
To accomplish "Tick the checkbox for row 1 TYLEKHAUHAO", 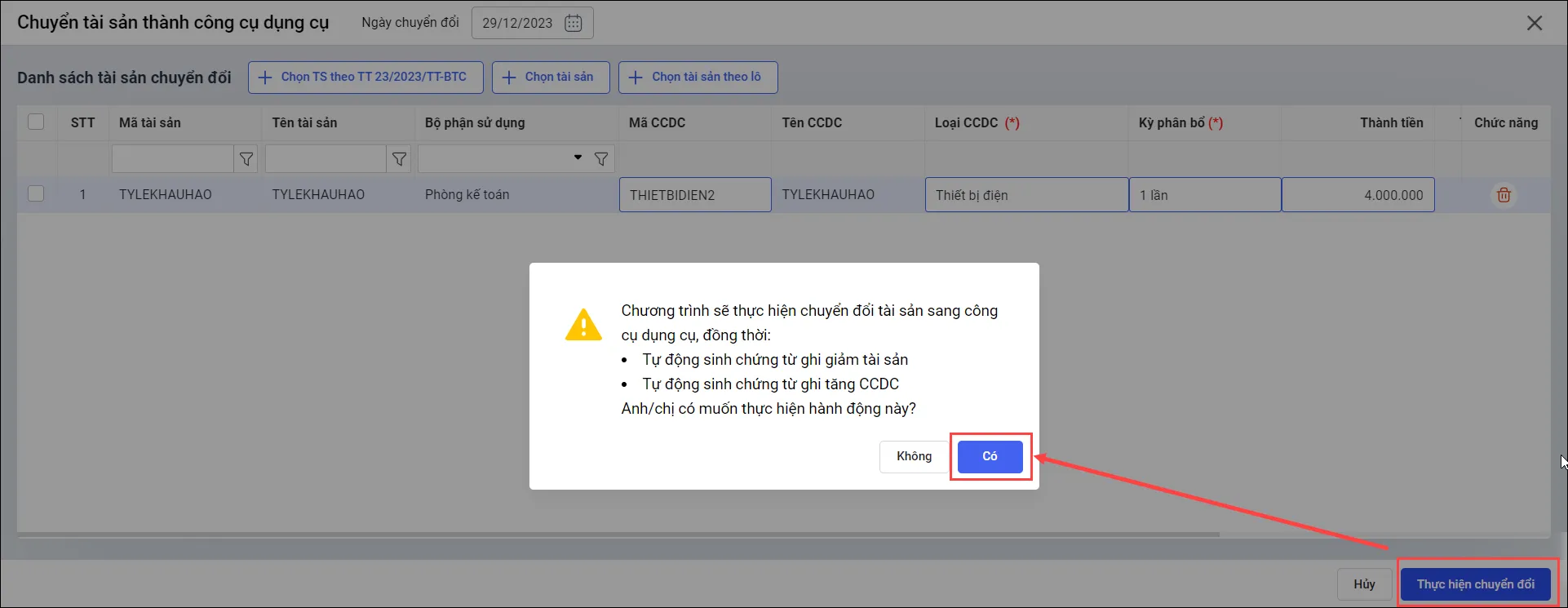I will 36,193.
